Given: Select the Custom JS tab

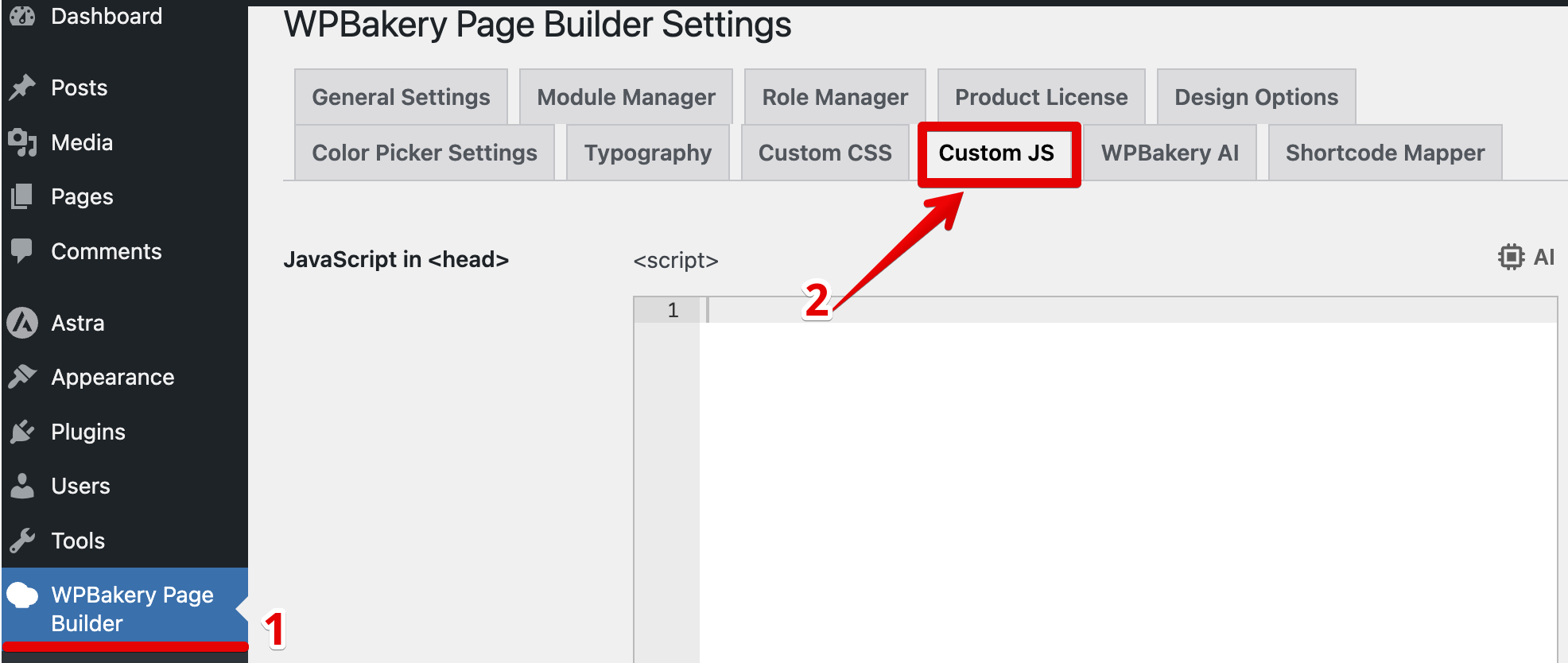Looking at the screenshot, I should tap(996, 153).
